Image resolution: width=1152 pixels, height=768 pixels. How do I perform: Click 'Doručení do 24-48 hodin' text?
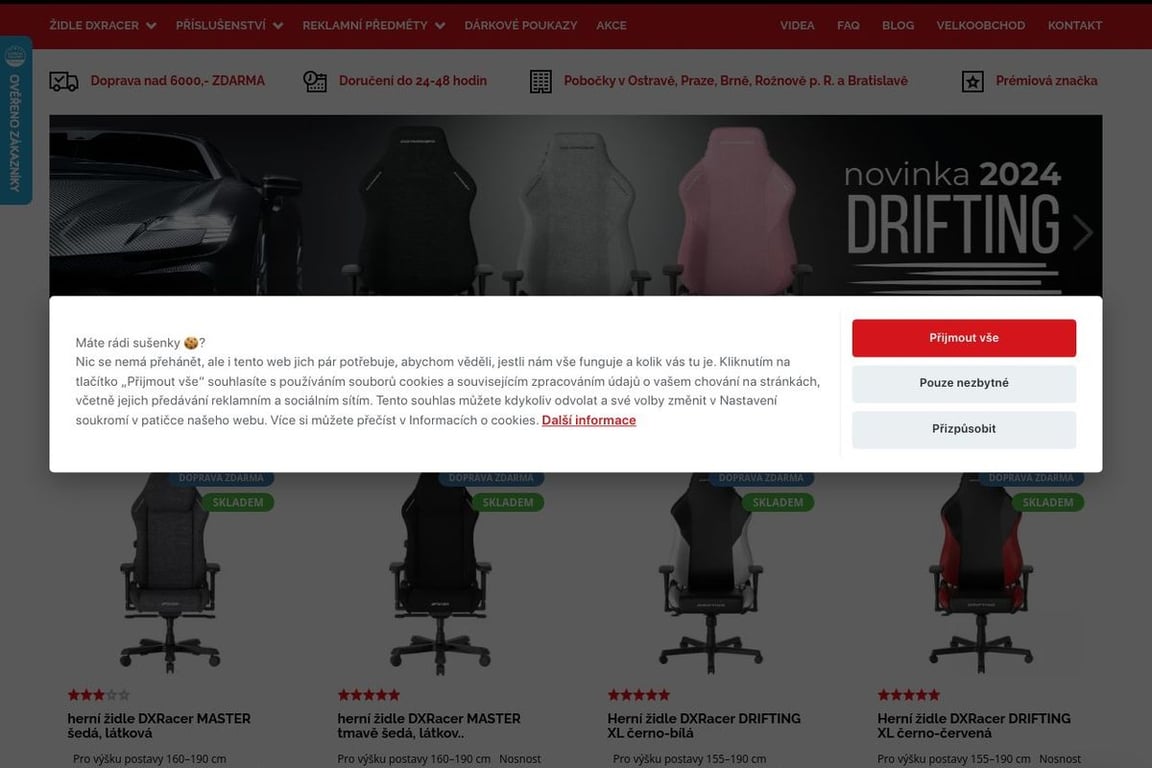coord(413,81)
